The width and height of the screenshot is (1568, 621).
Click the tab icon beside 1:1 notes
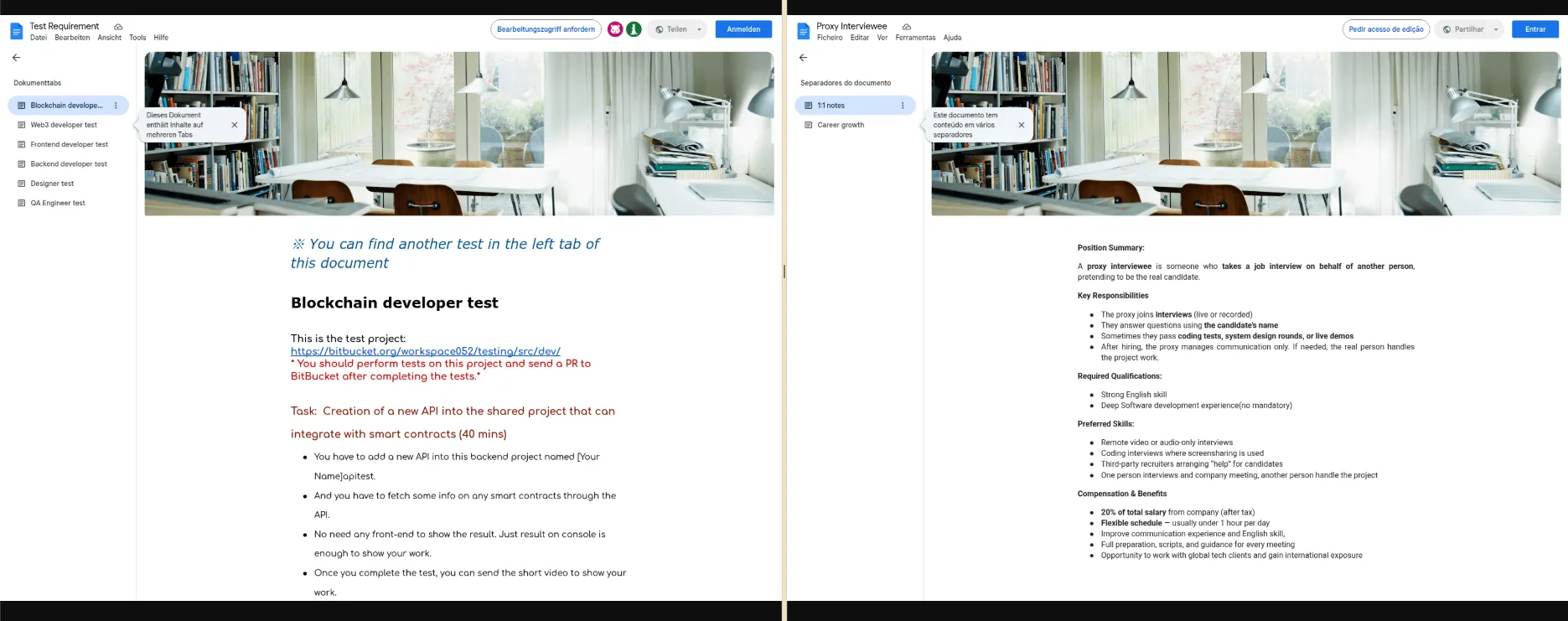[x=809, y=106]
